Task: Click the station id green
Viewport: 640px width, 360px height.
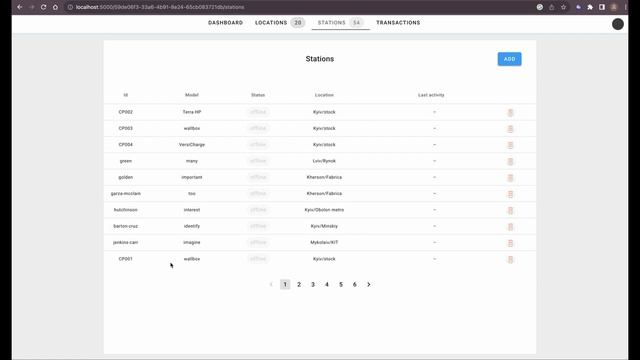Action: tap(126, 161)
